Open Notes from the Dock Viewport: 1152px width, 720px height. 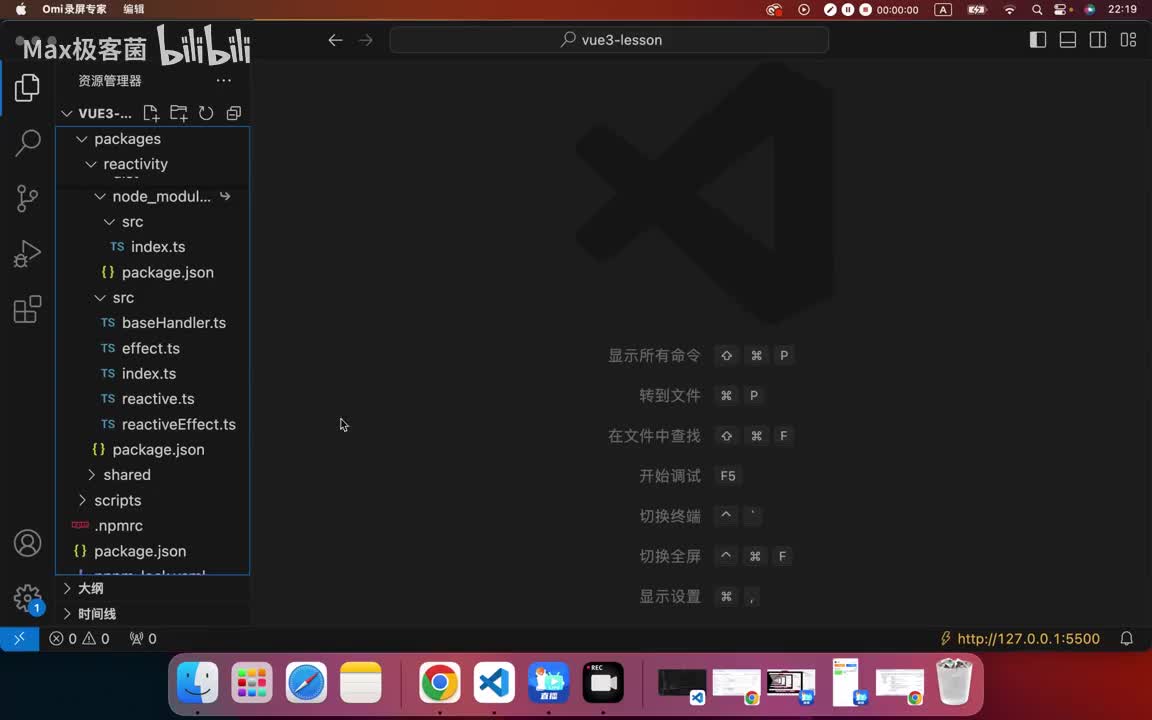[x=361, y=682]
